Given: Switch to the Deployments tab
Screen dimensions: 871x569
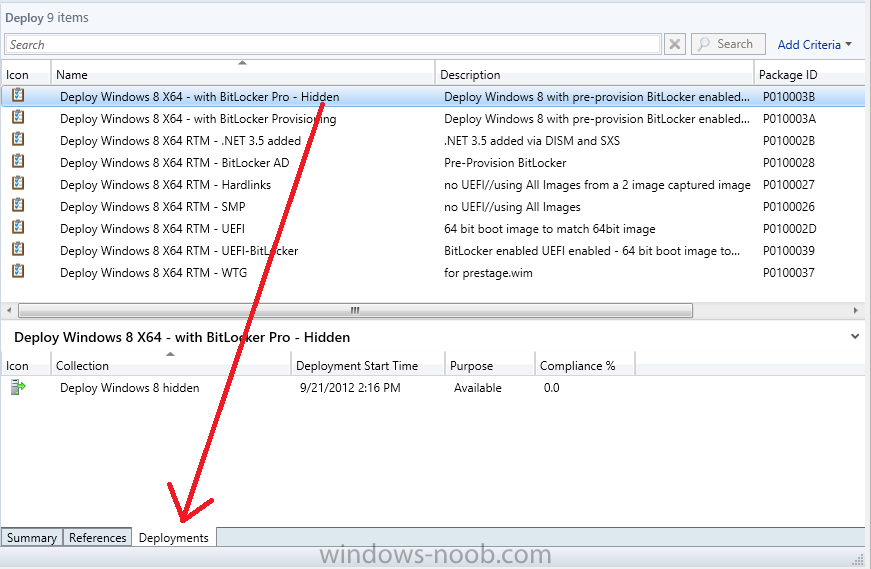Looking at the screenshot, I should [x=174, y=537].
